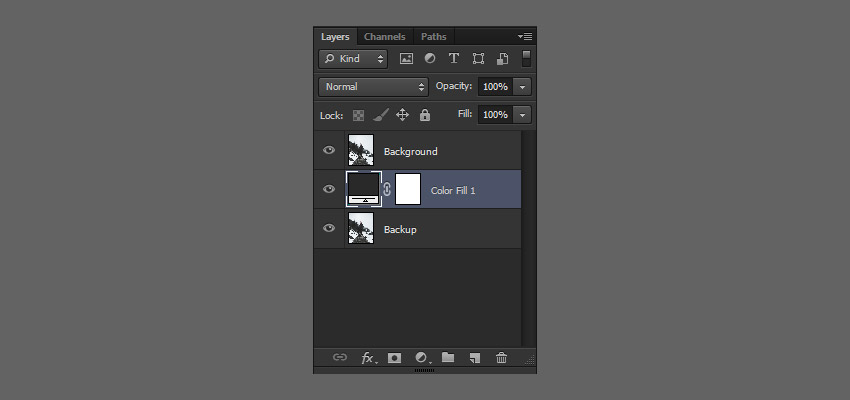Lock image pixels brush icon
Image resolution: width=850 pixels, height=400 pixels.
point(381,115)
